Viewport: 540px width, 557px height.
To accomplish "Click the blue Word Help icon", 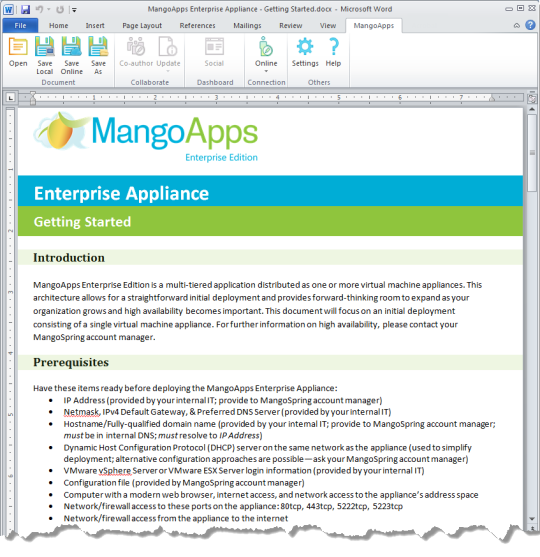I will pos(530,25).
